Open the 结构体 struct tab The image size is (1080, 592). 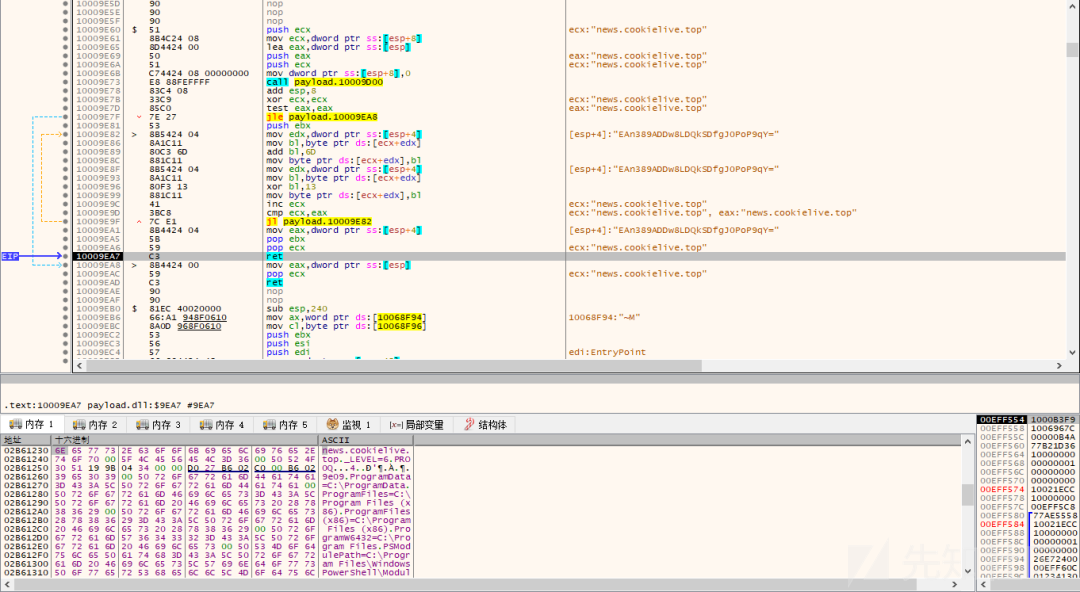[486, 425]
